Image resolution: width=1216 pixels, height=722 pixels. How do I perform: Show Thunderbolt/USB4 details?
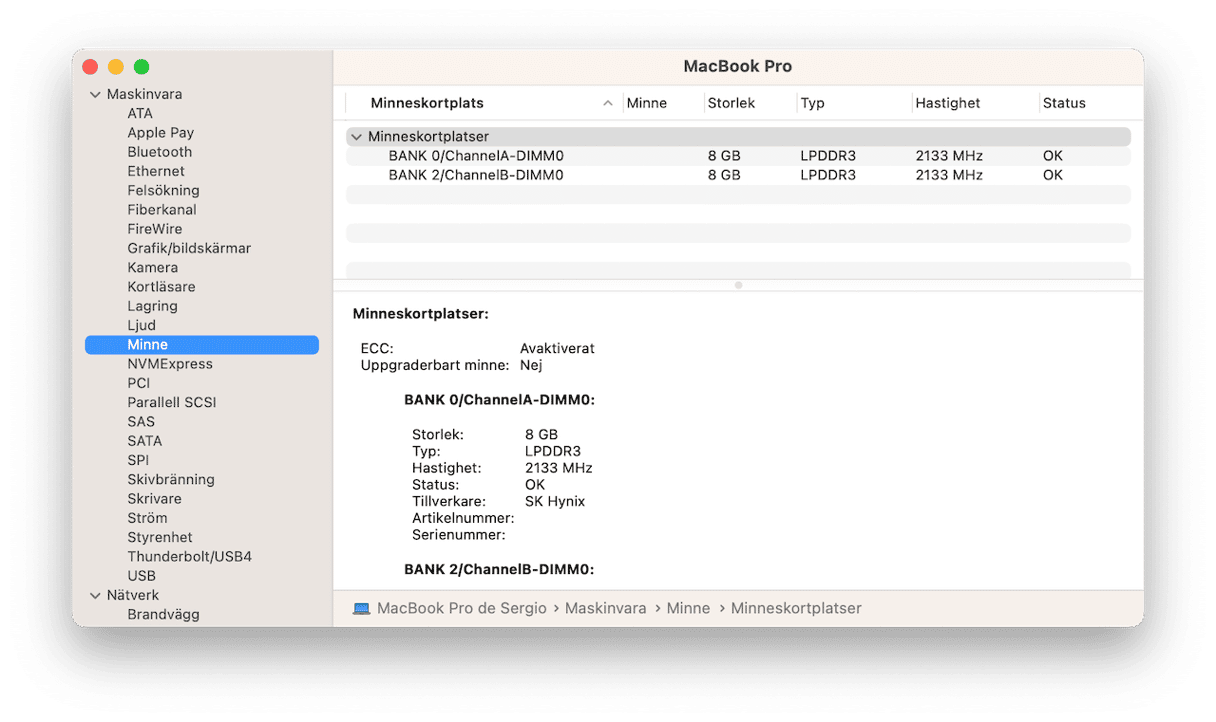point(189,556)
